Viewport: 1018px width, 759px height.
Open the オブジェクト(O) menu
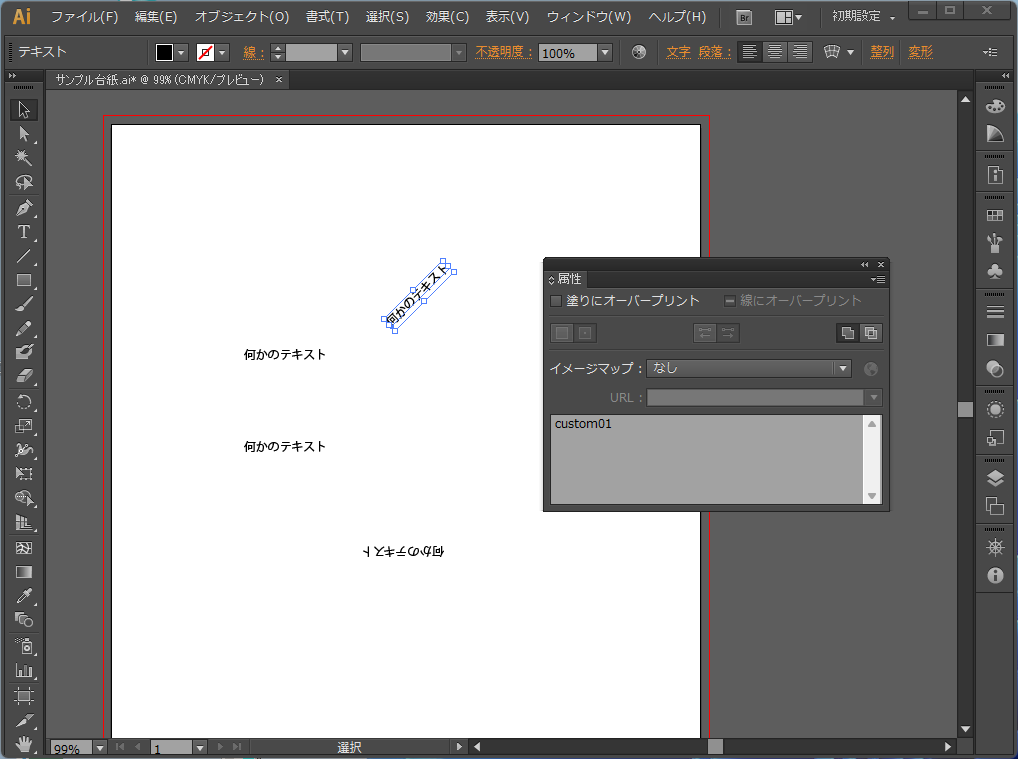[241, 17]
